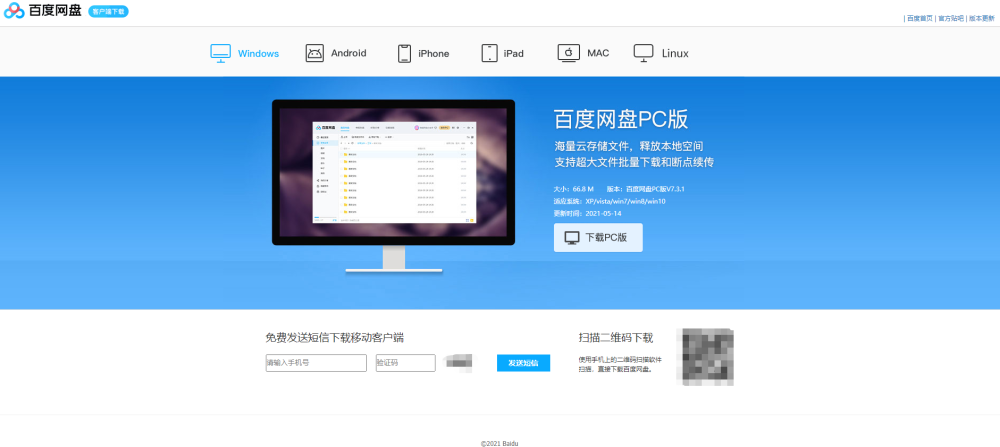Select the Linux monitor icon
Viewport: 1000px width, 447px height.
[643, 53]
